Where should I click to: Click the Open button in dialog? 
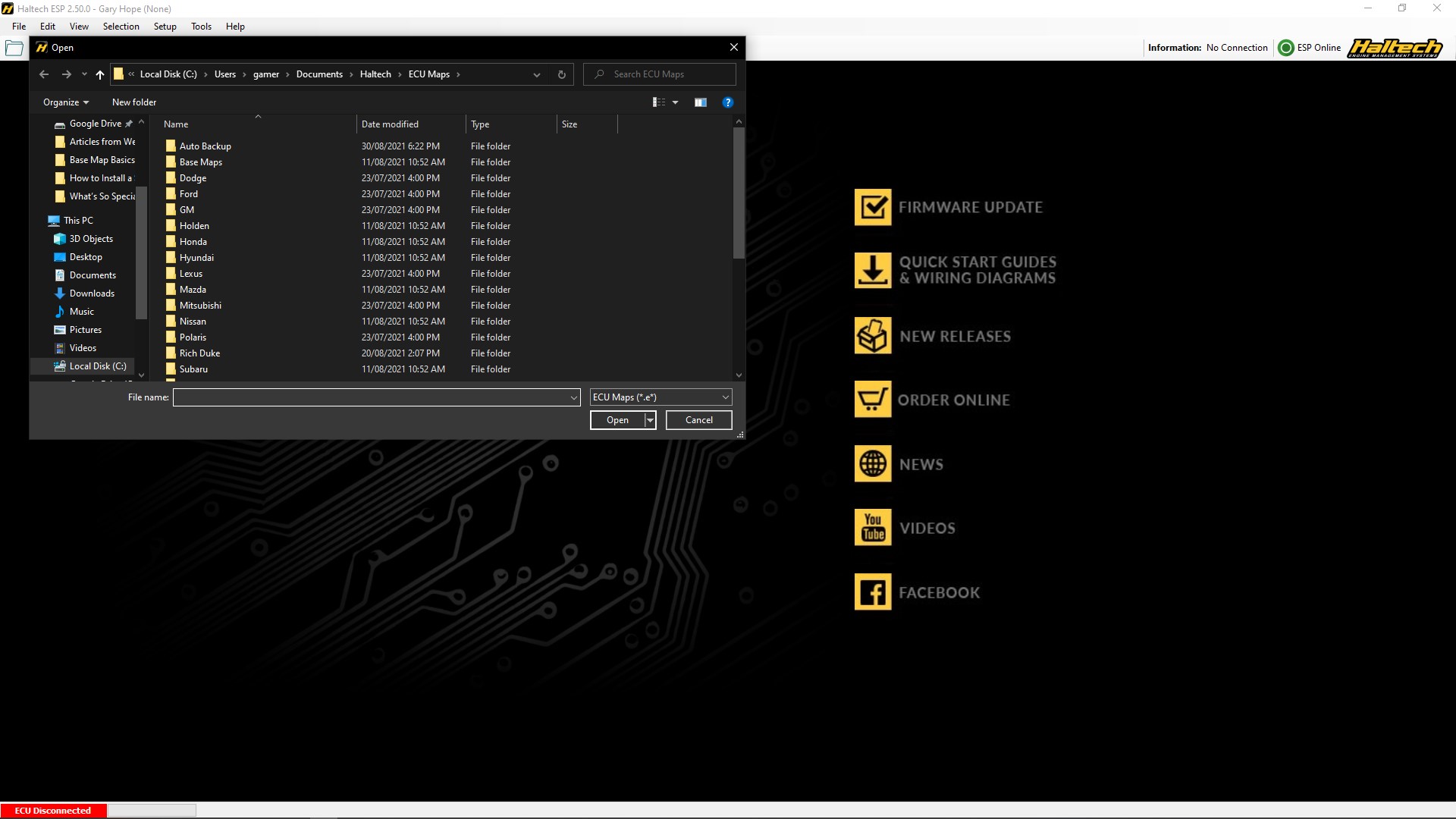(617, 420)
